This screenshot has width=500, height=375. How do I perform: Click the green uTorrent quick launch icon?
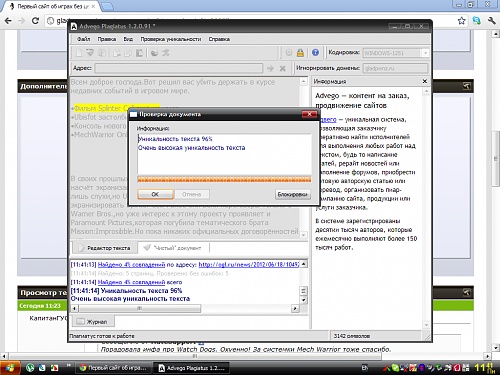pos(30,368)
